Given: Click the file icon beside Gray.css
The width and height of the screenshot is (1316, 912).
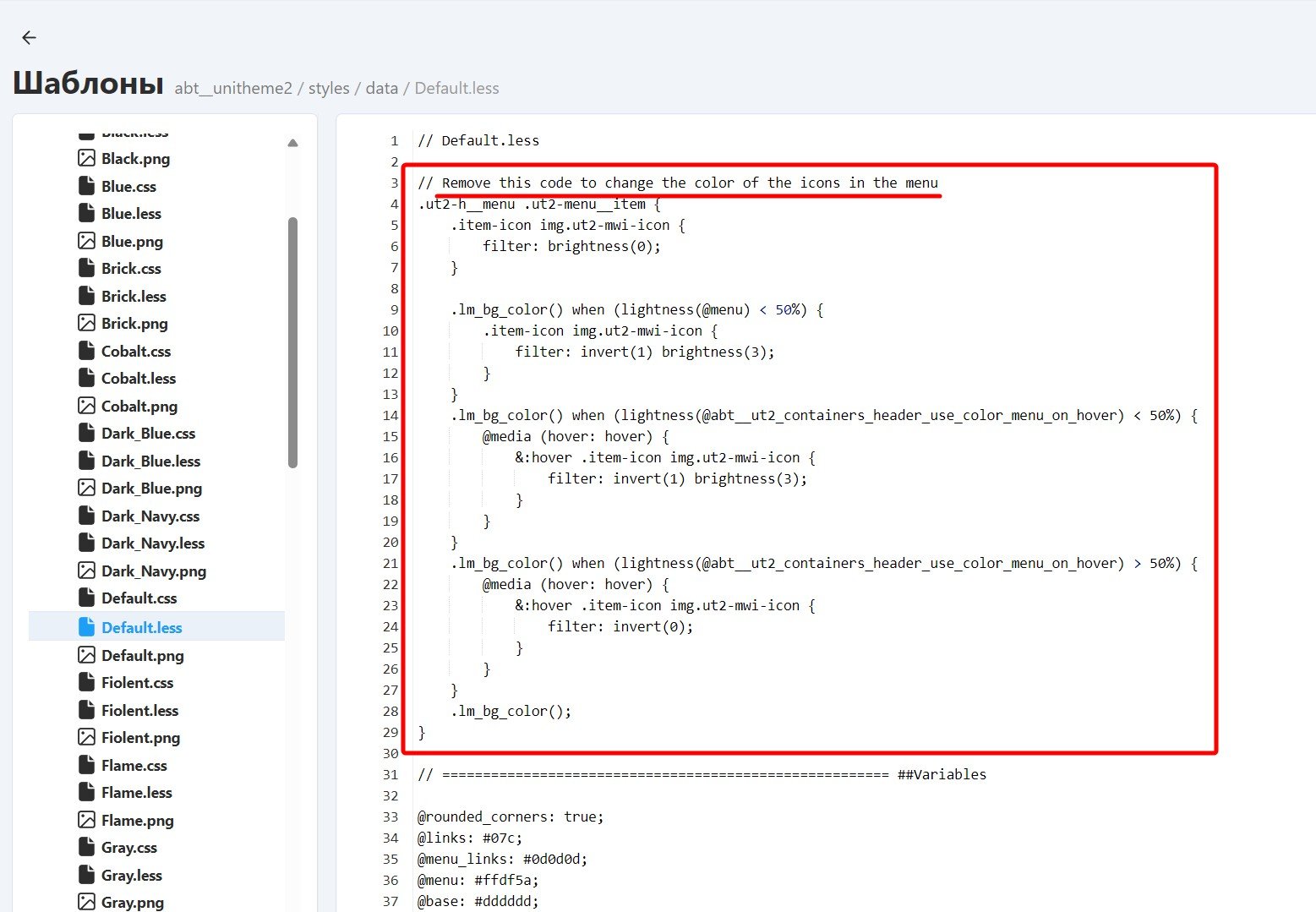Looking at the screenshot, I should click(x=86, y=847).
